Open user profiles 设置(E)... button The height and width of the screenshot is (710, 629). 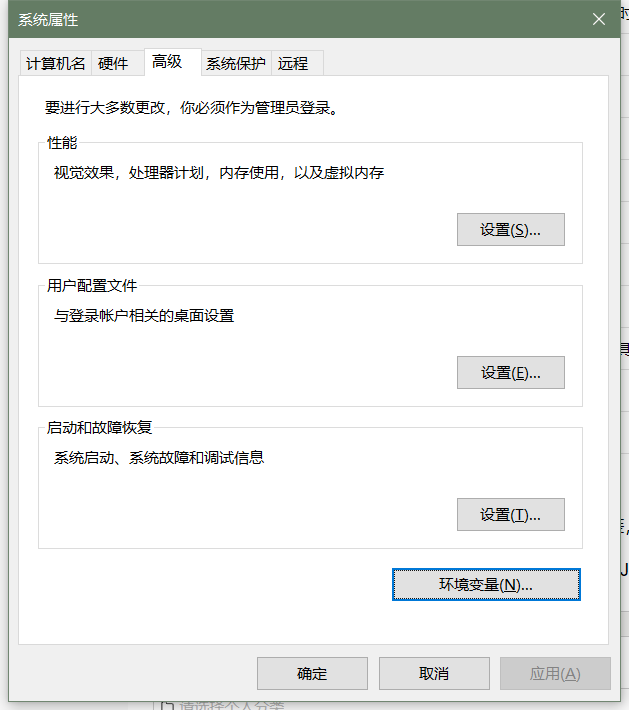tap(511, 372)
